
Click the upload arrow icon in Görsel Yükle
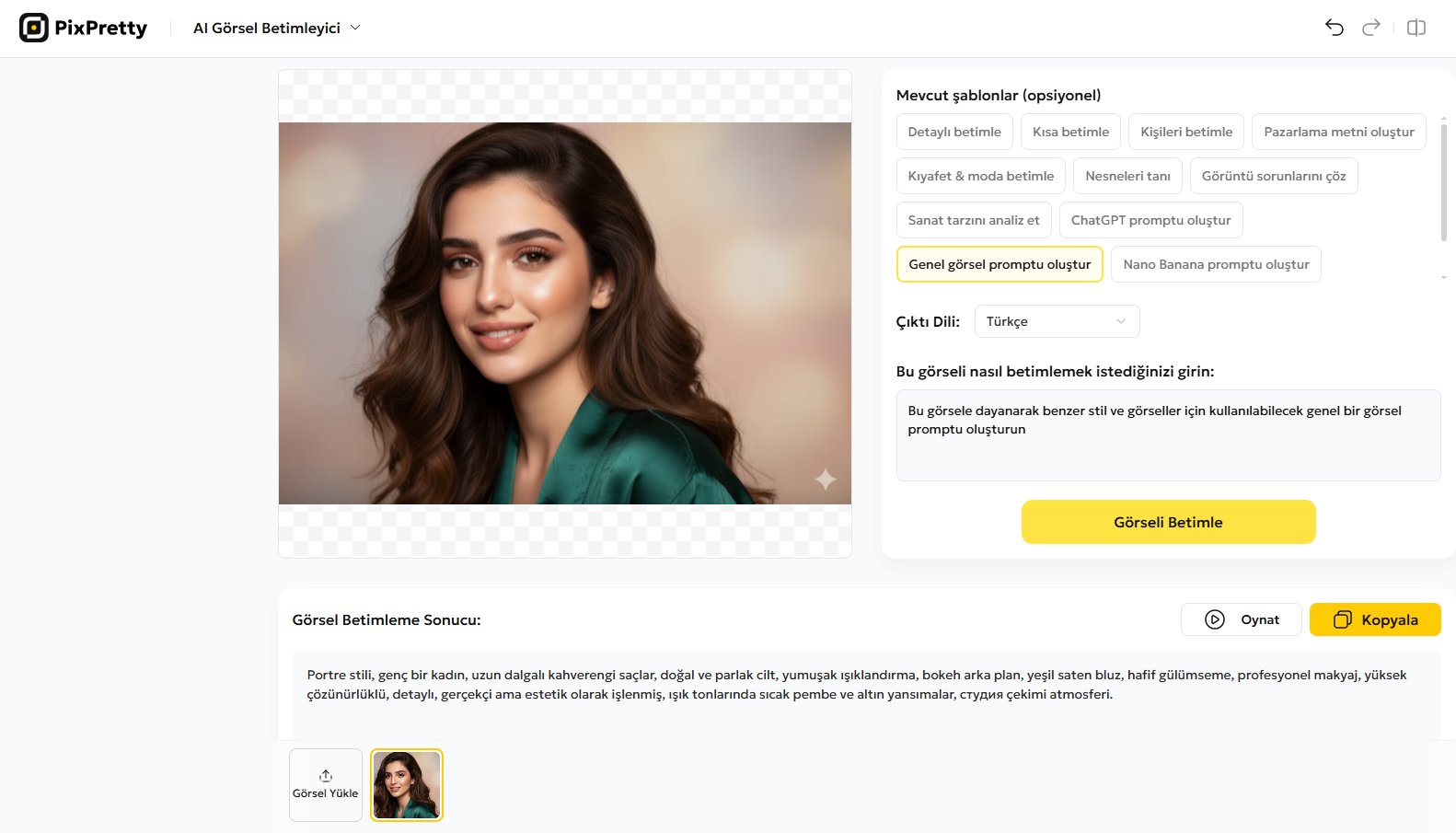325,776
